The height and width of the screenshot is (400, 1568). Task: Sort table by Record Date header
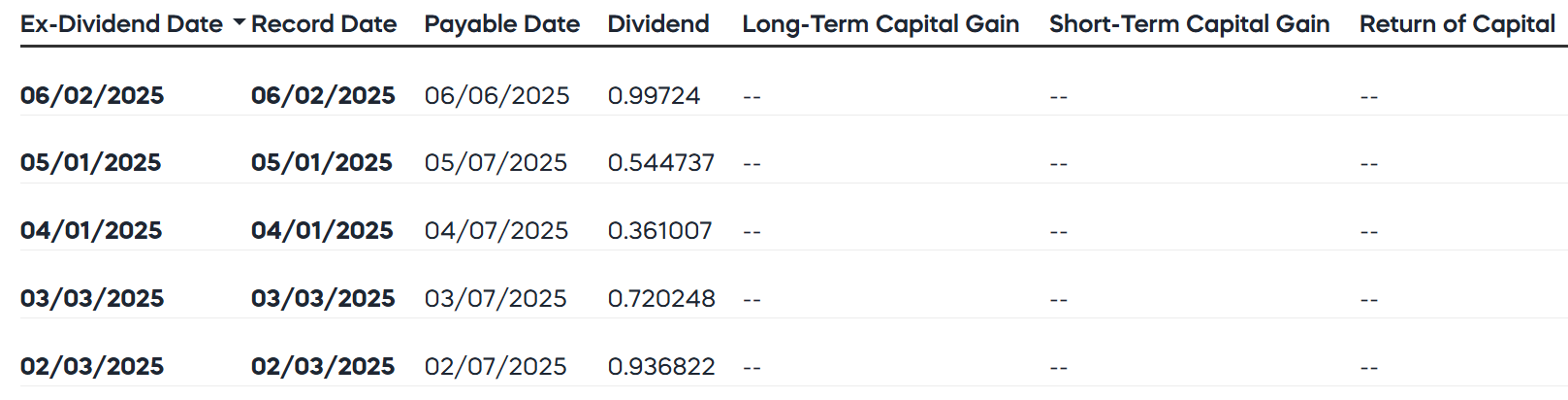click(324, 24)
